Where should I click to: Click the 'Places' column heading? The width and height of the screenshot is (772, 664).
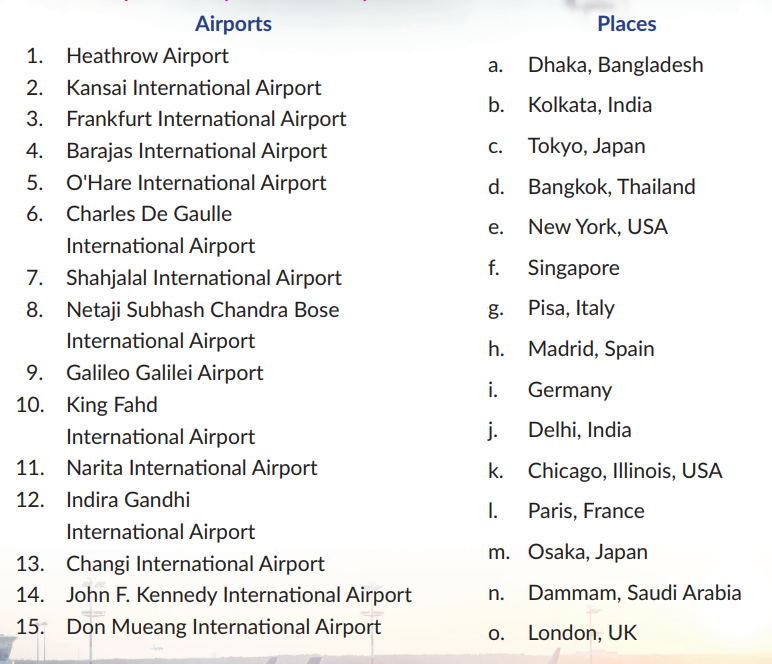[627, 24]
